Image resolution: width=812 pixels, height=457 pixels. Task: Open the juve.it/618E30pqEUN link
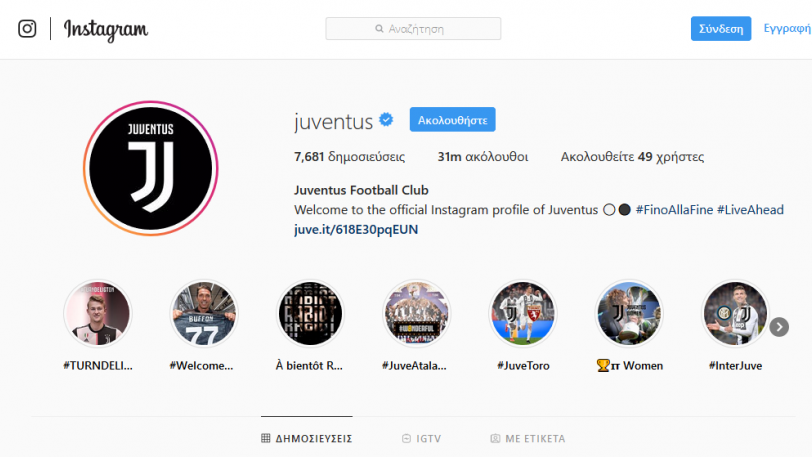tap(356, 230)
